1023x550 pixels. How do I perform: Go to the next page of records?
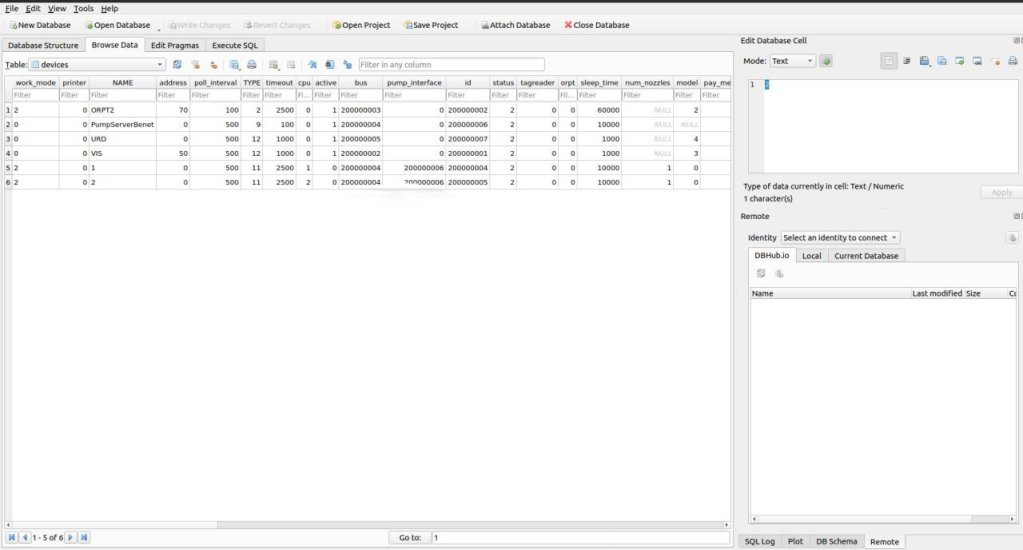[71, 538]
